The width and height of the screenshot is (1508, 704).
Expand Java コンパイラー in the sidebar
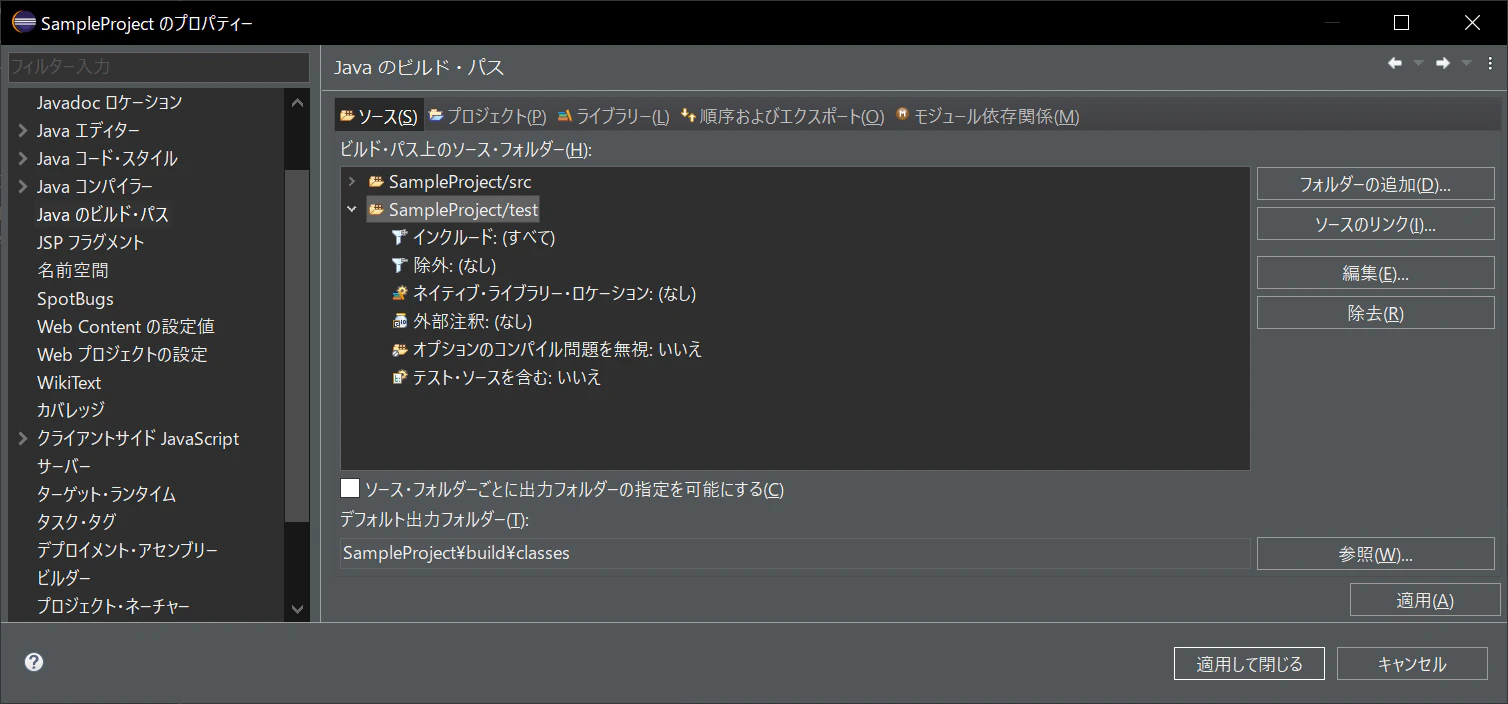point(22,186)
